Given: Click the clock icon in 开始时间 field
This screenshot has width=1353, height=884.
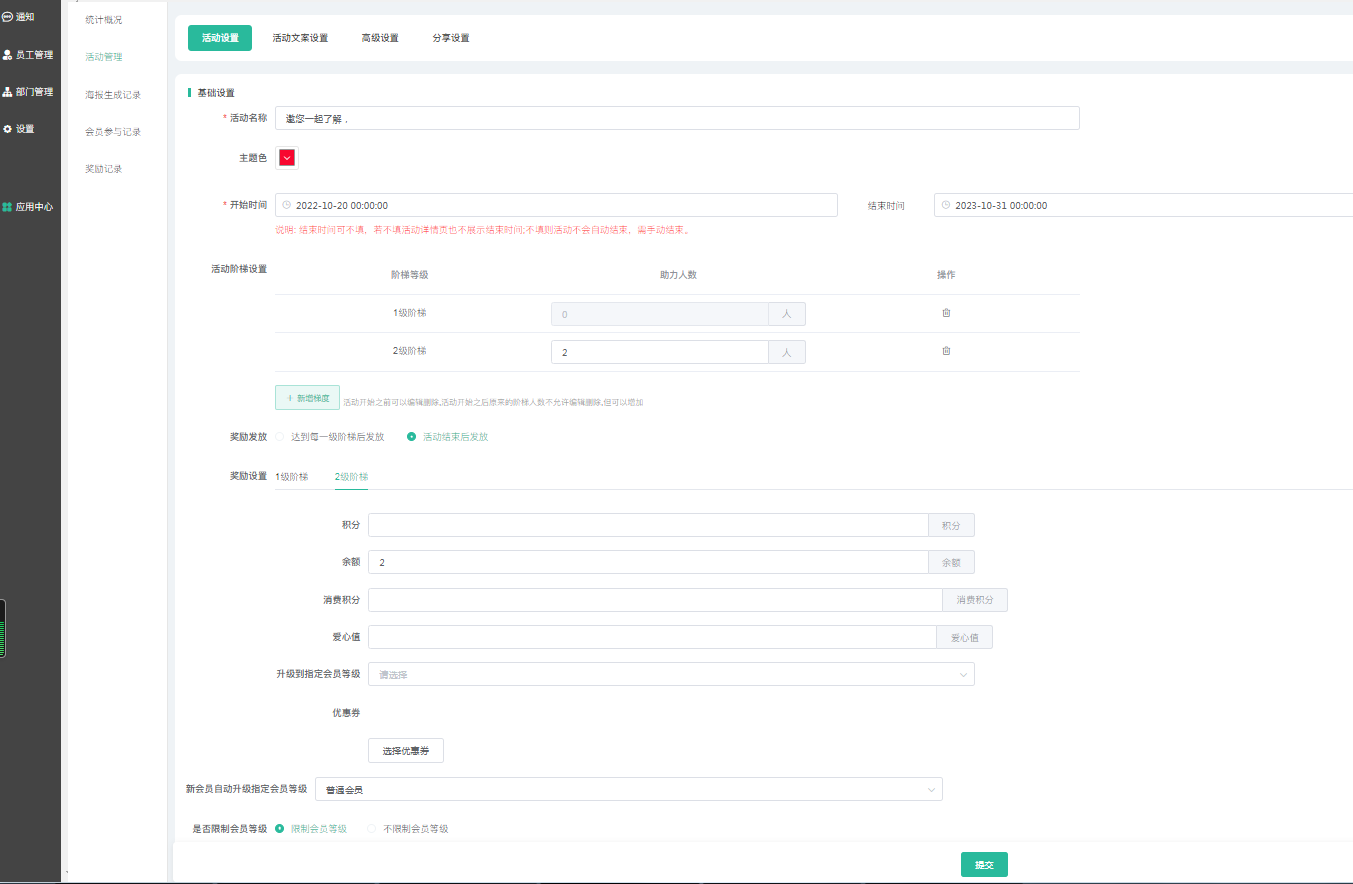Looking at the screenshot, I should tap(287, 205).
